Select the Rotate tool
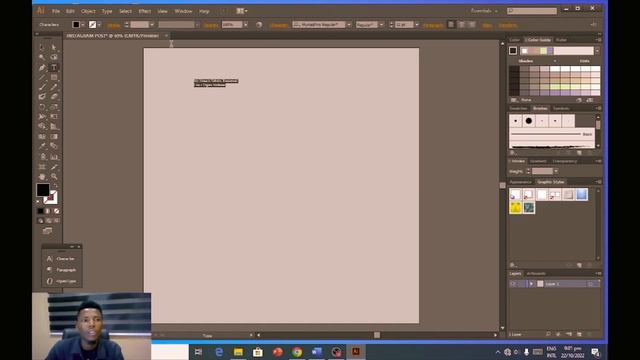The image size is (640, 360). 42,107
